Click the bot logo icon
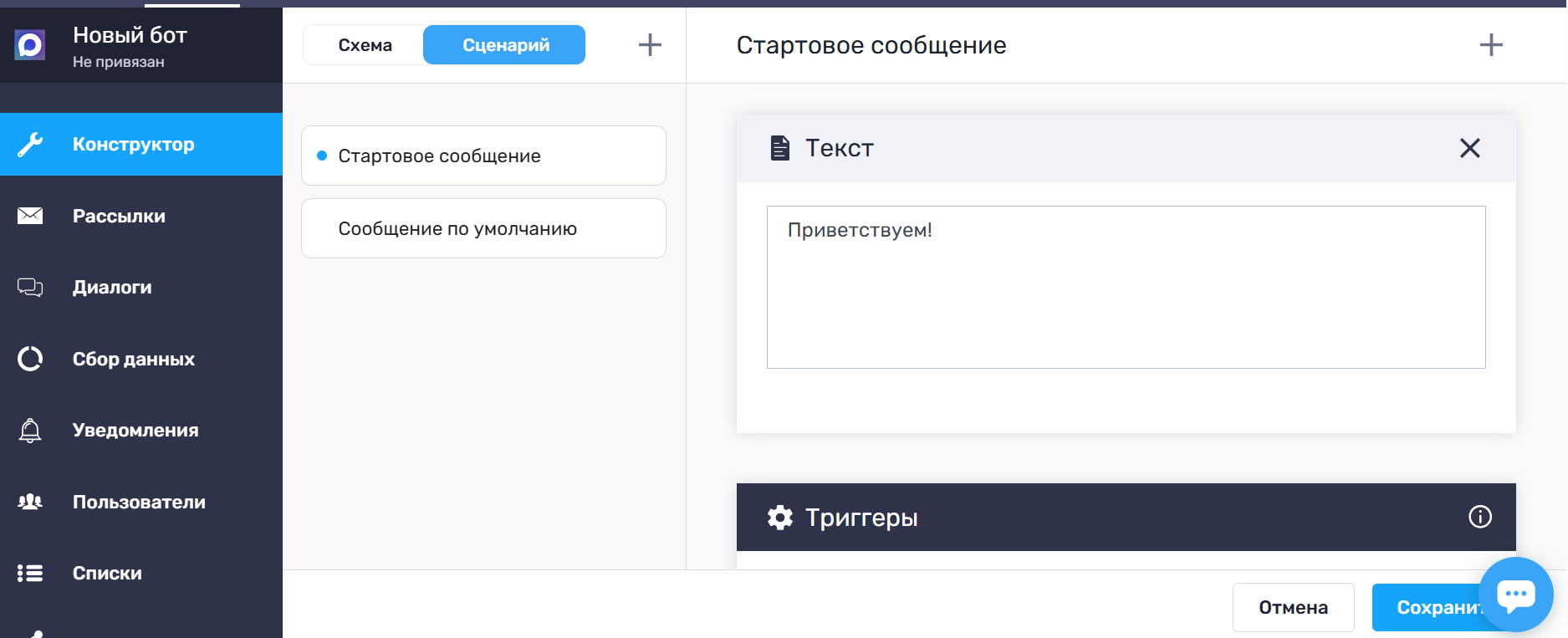Image resolution: width=1568 pixels, height=638 pixels. coord(30,45)
